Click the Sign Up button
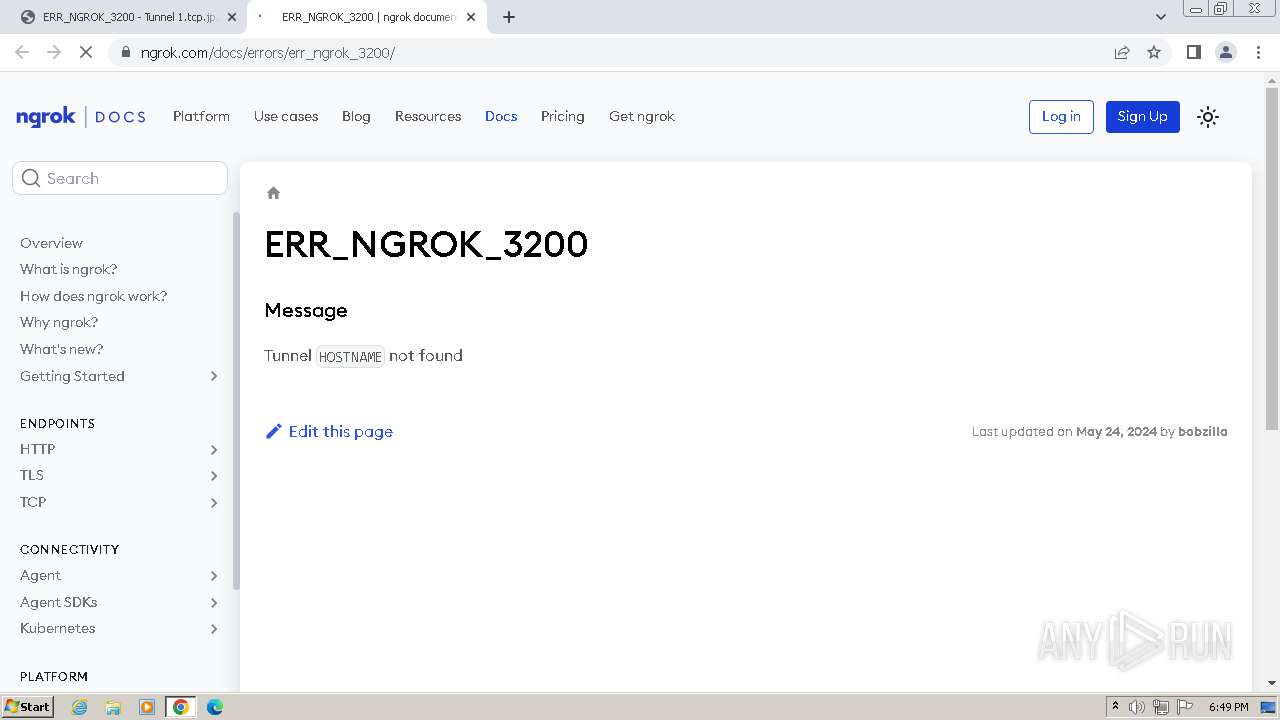The height and width of the screenshot is (720, 1280). tap(1143, 117)
